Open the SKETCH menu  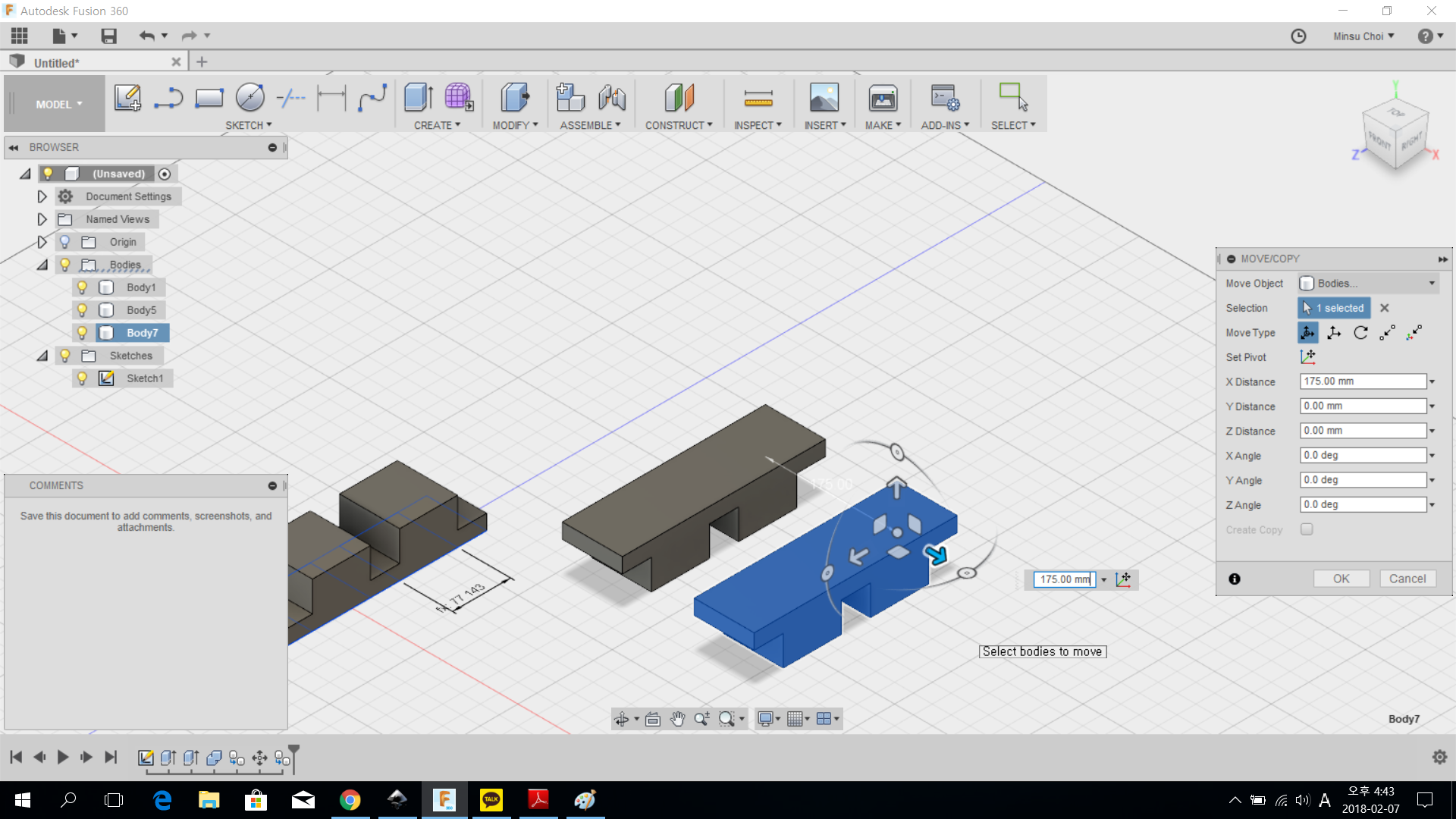pos(248,125)
